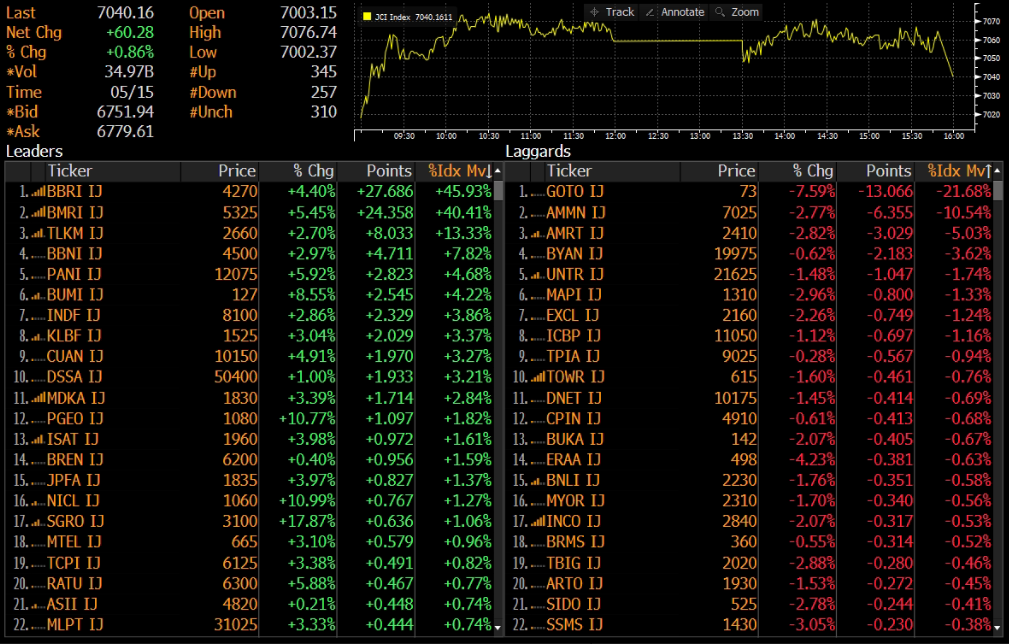Image resolution: width=1009 pixels, height=644 pixels.
Task: Select the EXCL IJ ticker
Action: click(x=573, y=315)
